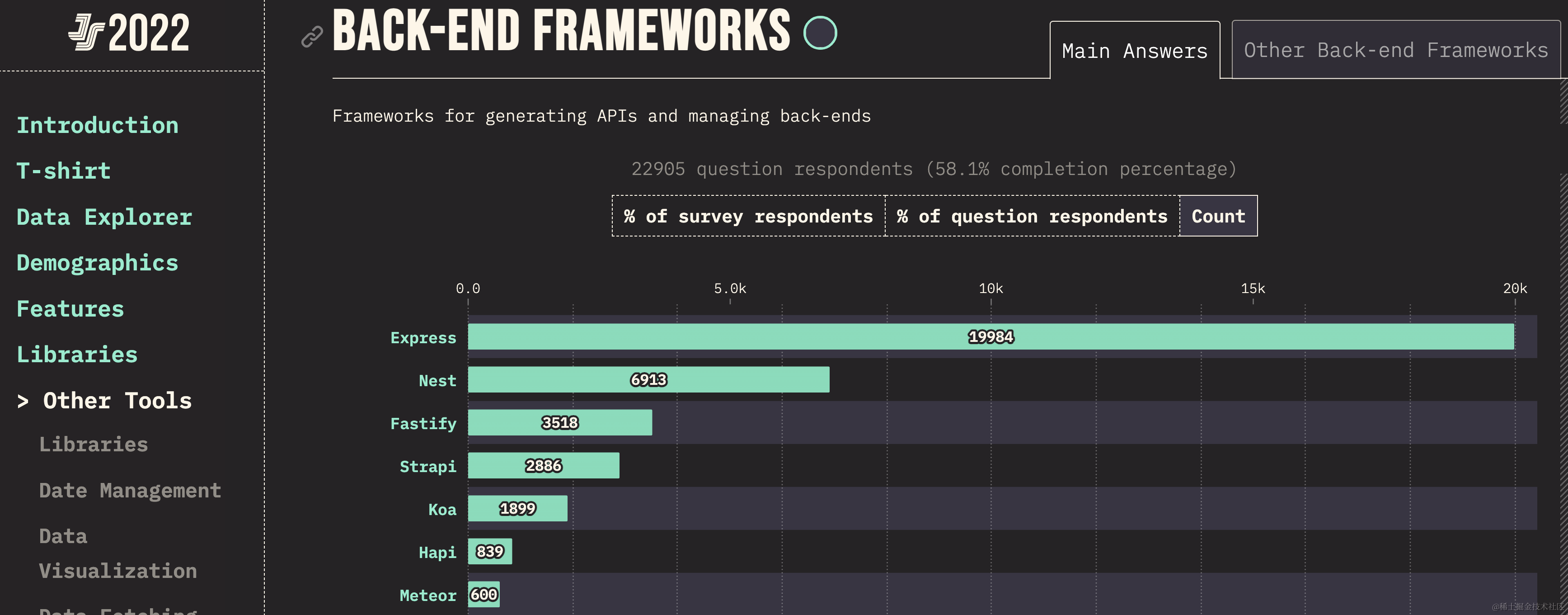Open the T-shirt page link

63,171
